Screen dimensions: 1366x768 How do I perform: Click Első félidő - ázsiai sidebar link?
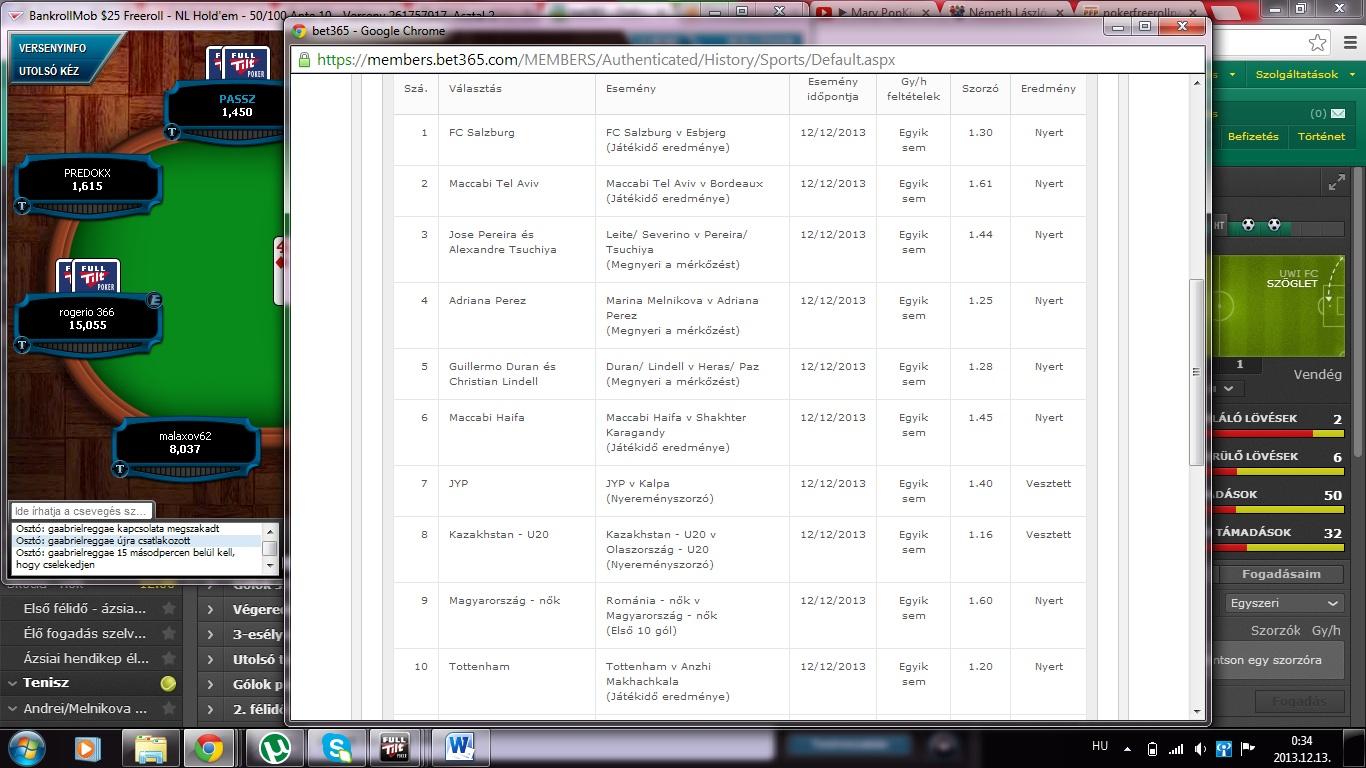85,608
